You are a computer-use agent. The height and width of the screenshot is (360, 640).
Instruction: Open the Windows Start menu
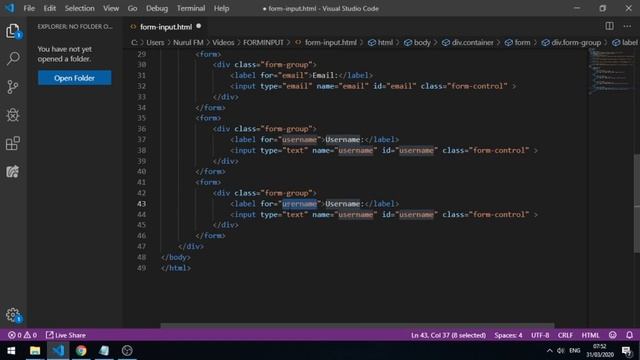[11, 351]
